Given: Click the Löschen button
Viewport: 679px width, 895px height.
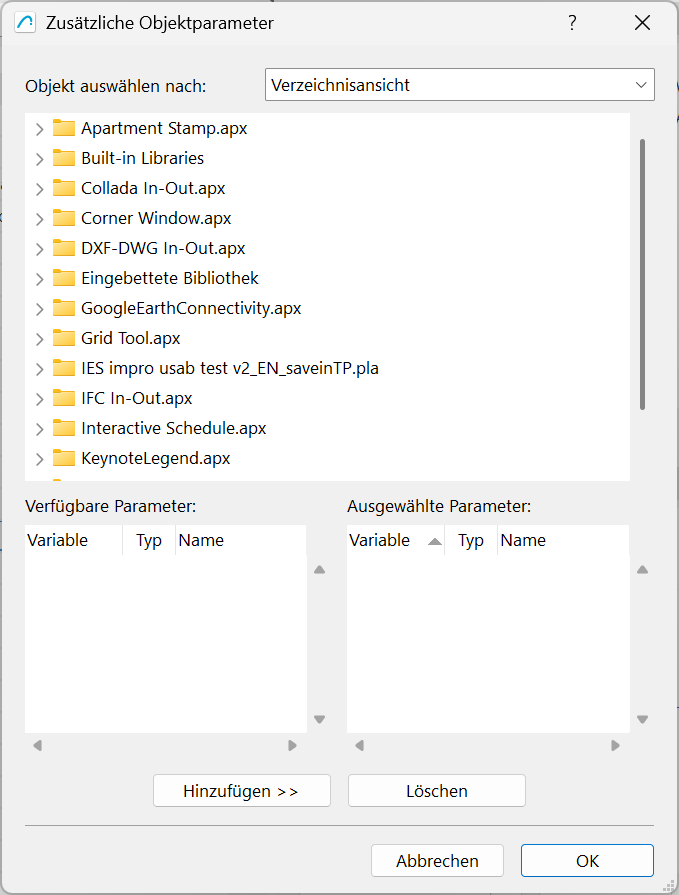Looking at the screenshot, I should 436,790.
